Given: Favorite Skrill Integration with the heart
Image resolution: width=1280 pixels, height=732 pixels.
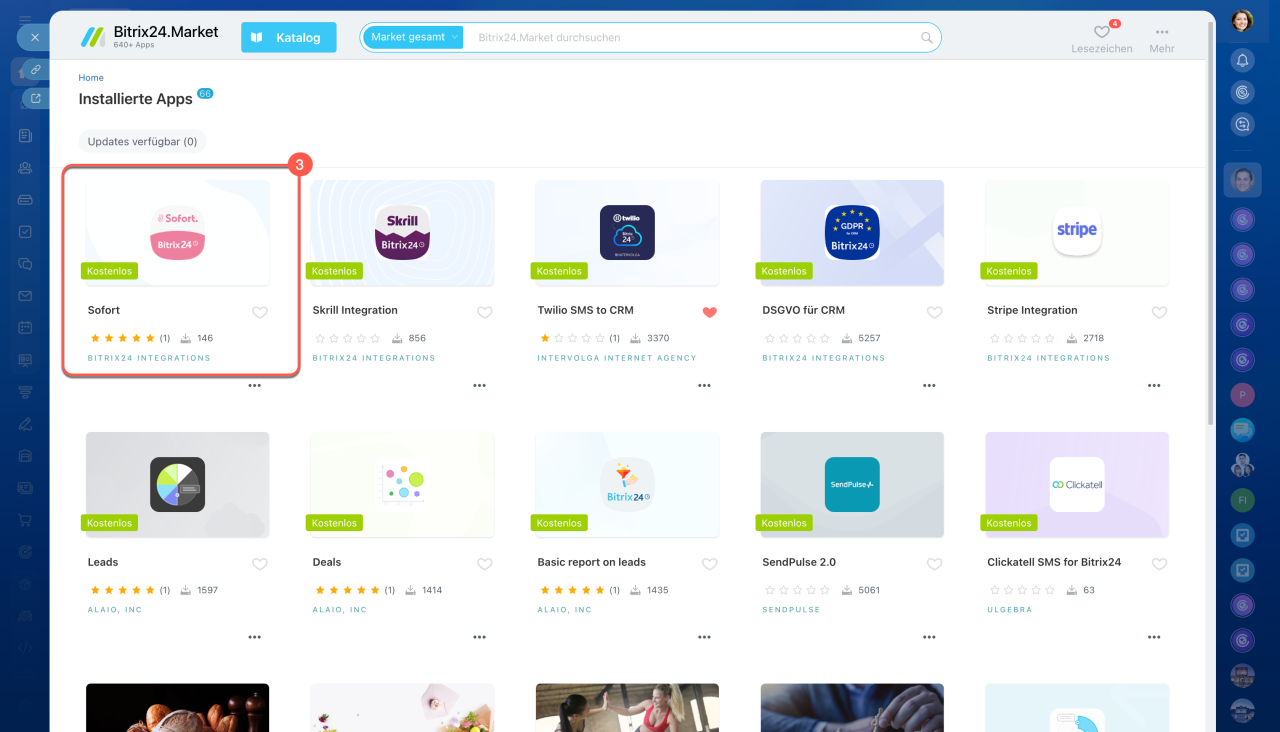Looking at the screenshot, I should point(485,312).
